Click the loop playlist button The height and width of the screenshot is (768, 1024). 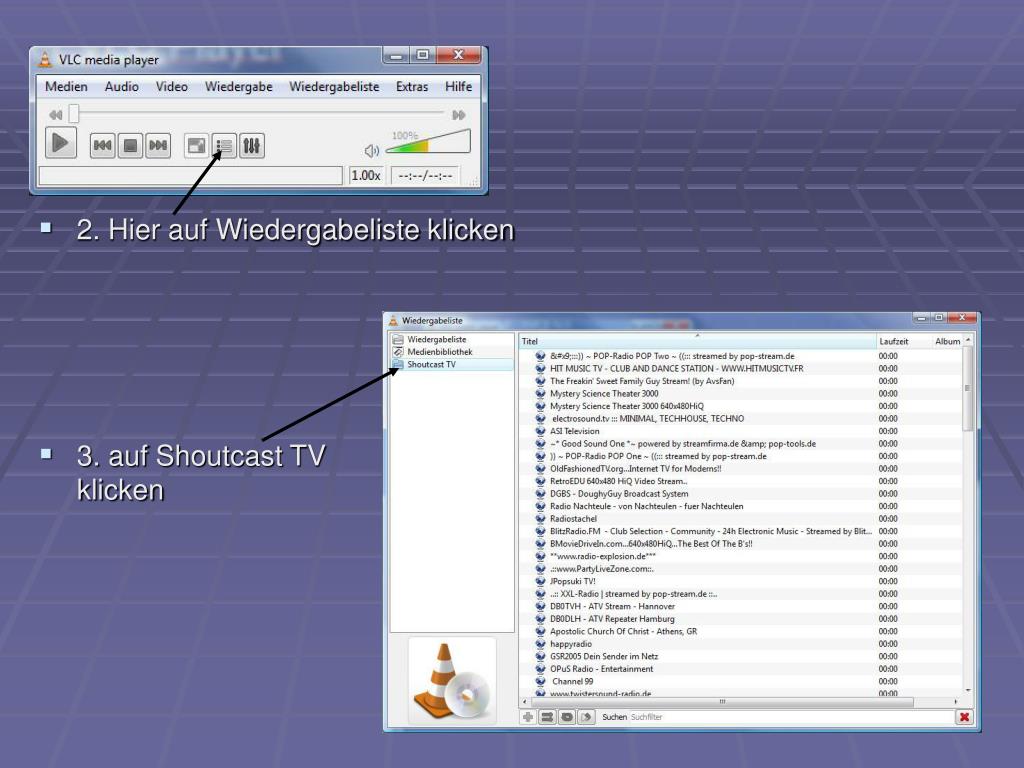[x=567, y=717]
